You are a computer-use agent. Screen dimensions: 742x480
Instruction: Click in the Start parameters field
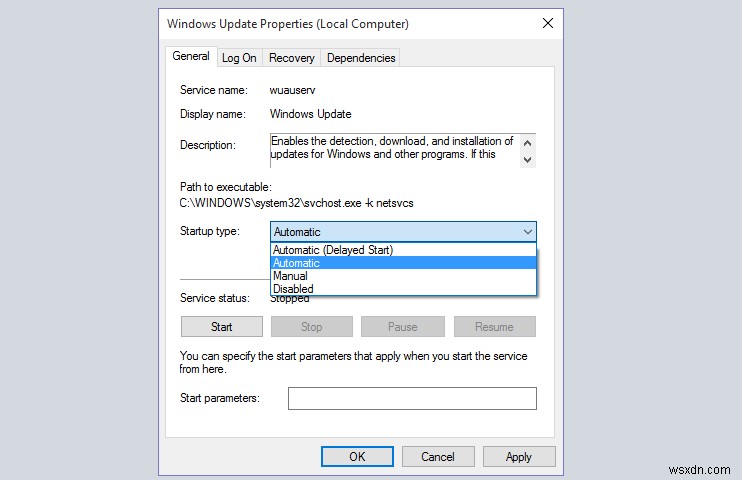[x=412, y=398]
